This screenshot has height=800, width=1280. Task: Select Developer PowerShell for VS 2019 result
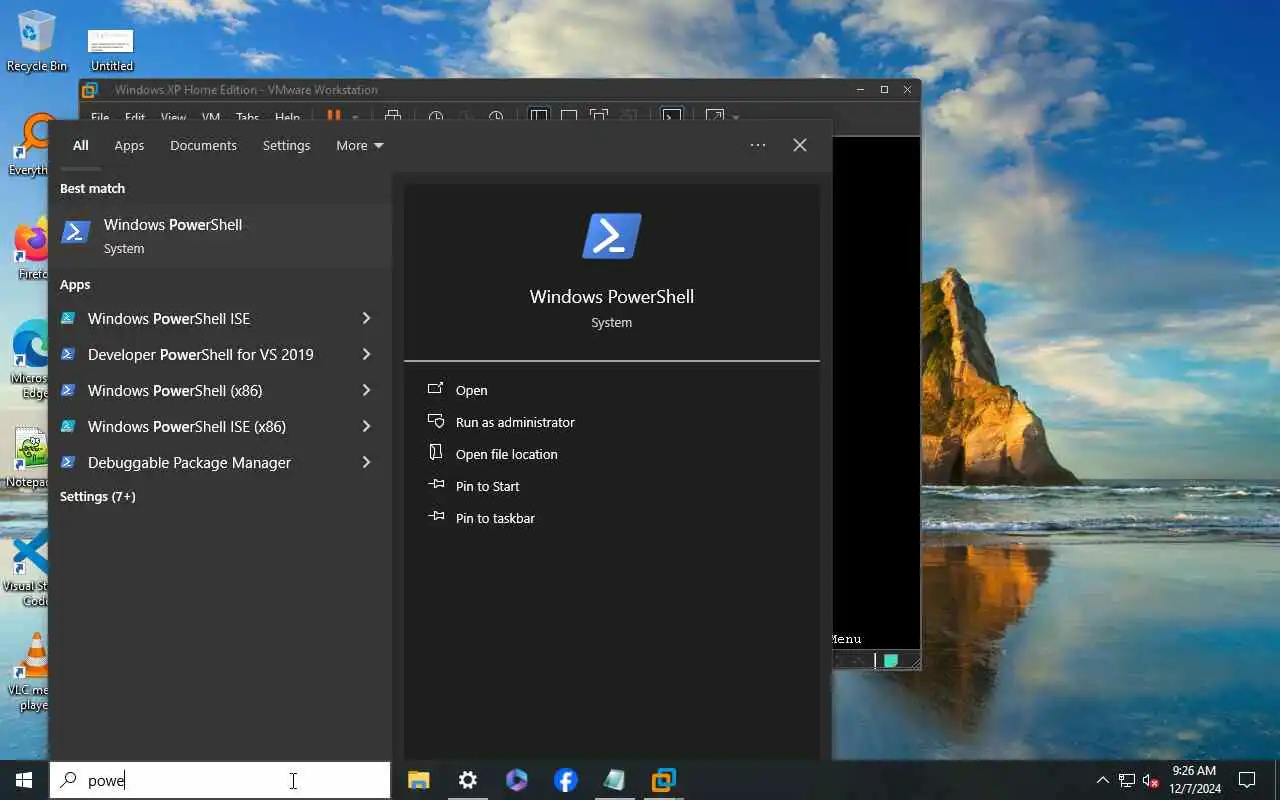[x=203, y=354]
